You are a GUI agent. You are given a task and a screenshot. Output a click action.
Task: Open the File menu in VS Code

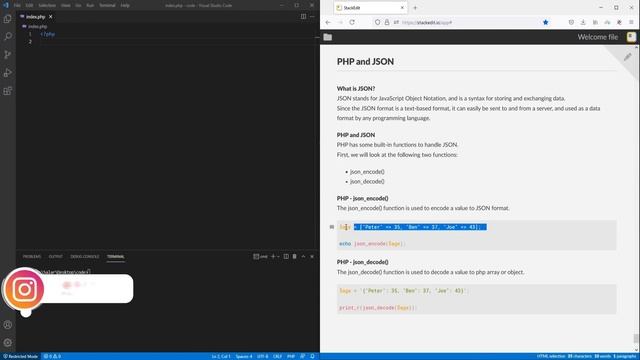[17, 5]
